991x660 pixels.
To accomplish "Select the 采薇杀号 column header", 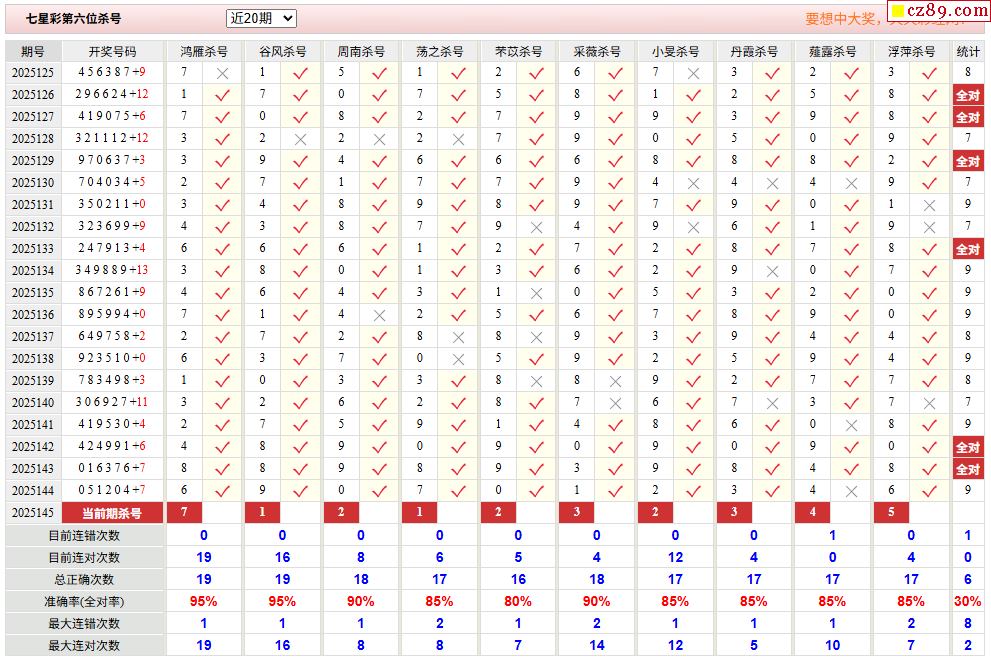I will pos(597,52).
